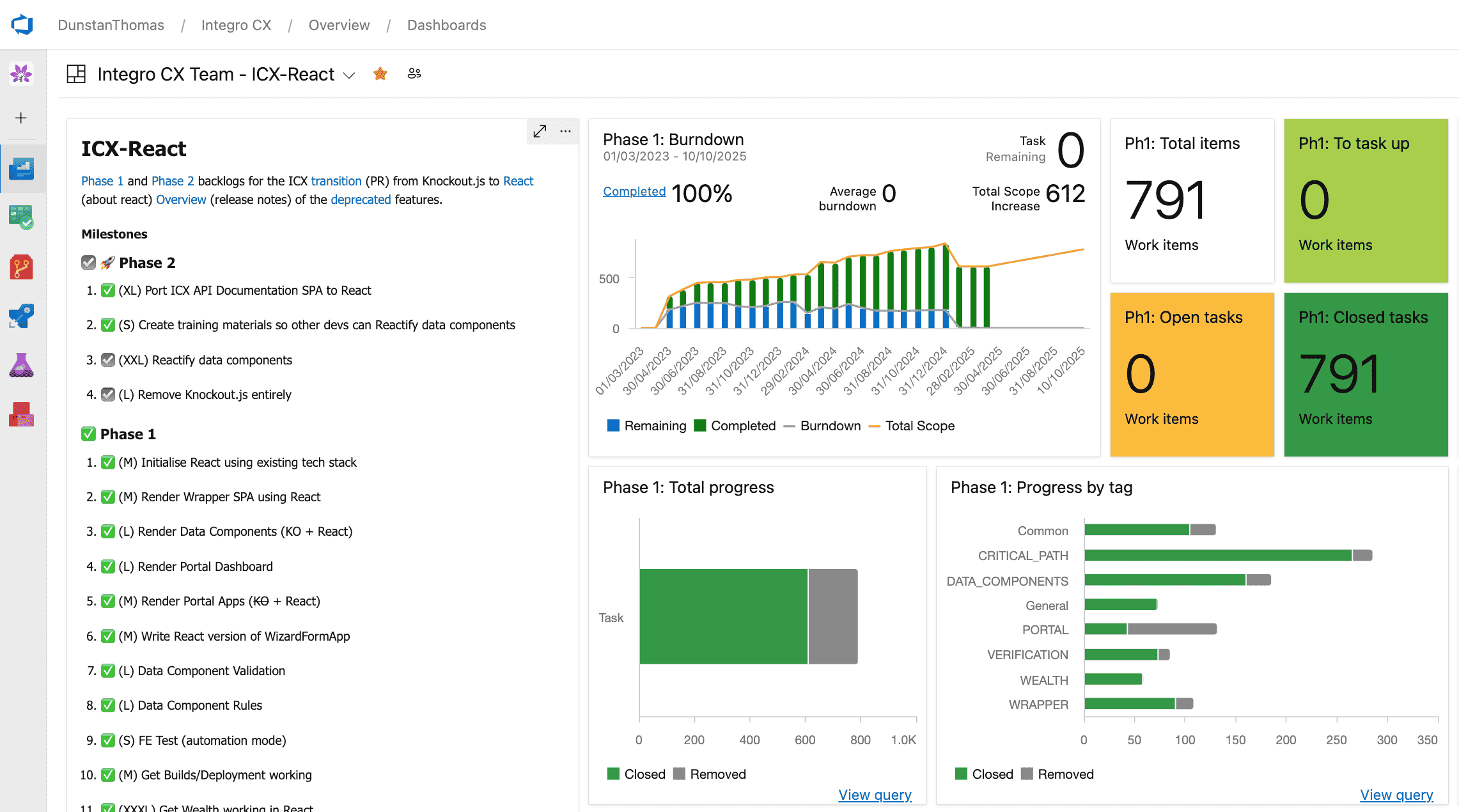1459x812 pixels.
Task: Click the Completed link in Burndown widget
Action: point(634,191)
